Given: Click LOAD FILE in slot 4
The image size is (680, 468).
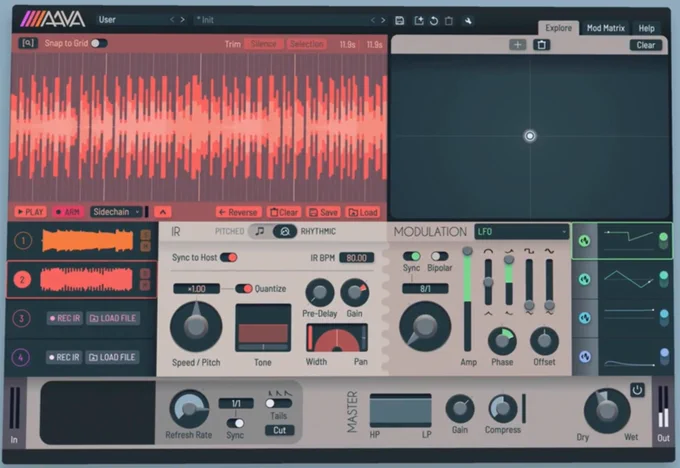Looking at the screenshot, I should point(112,357).
